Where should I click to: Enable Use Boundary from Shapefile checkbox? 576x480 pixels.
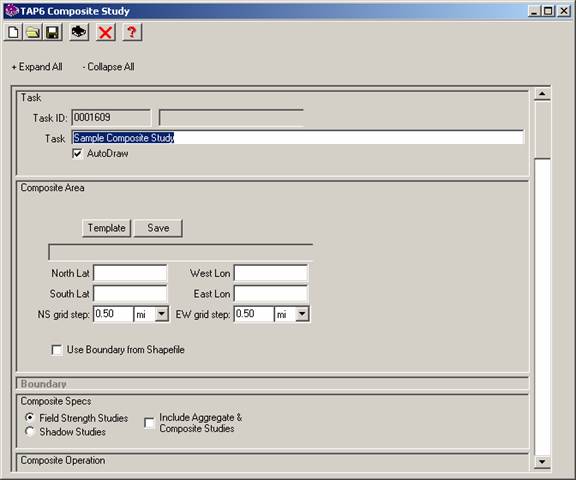tap(57, 350)
